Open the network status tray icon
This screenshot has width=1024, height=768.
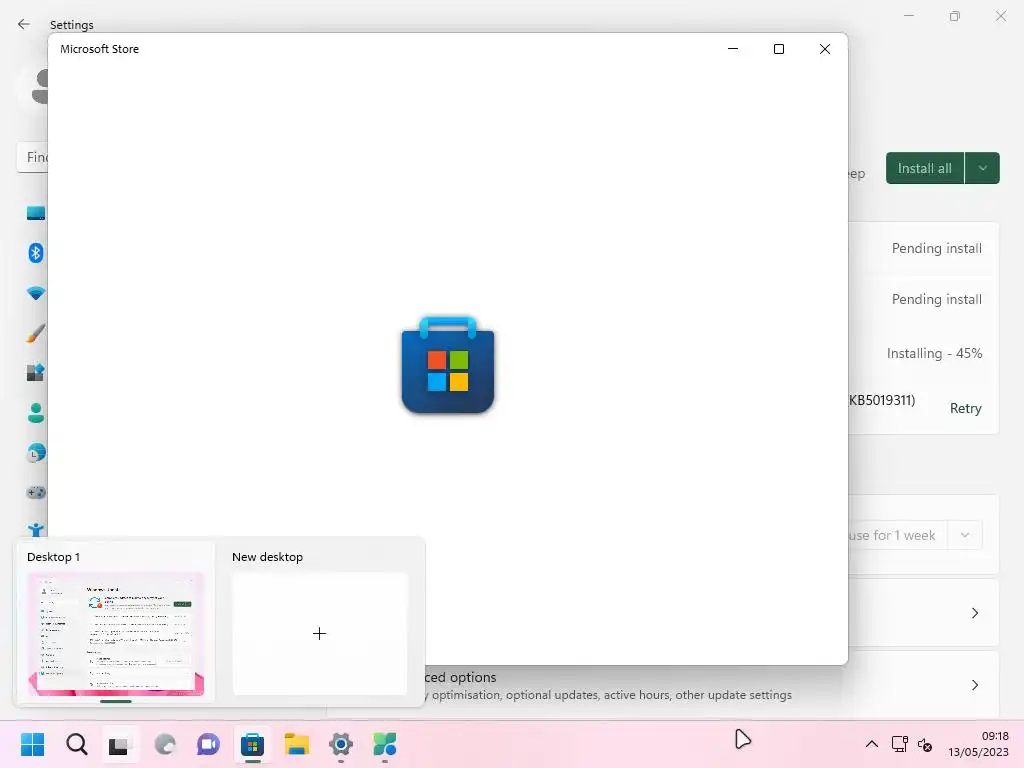(899, 744)
